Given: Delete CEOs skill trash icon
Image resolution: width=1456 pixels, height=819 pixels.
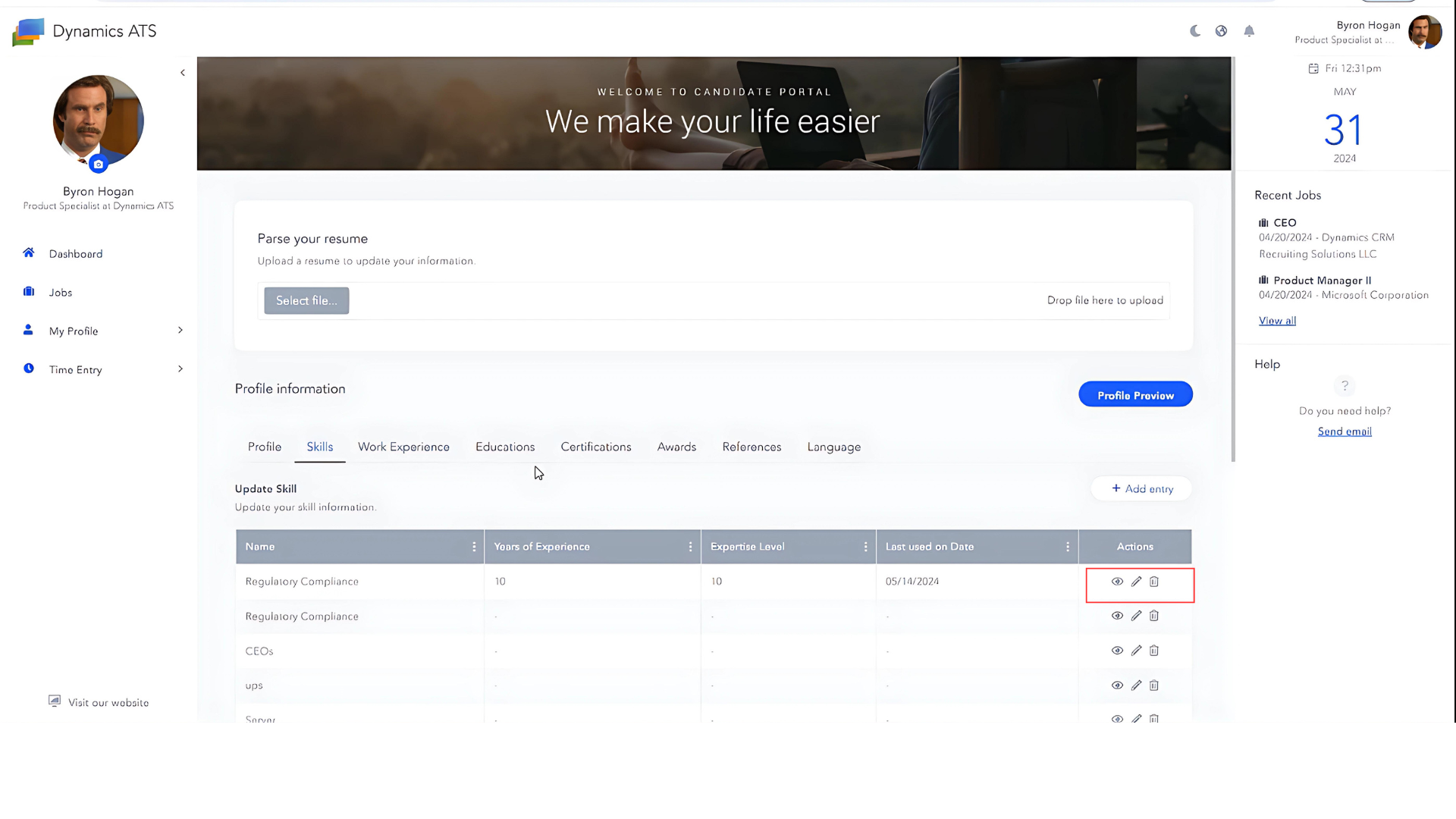Looking at the screenshot, I should pyautogui.click(x=1153, y=651).
